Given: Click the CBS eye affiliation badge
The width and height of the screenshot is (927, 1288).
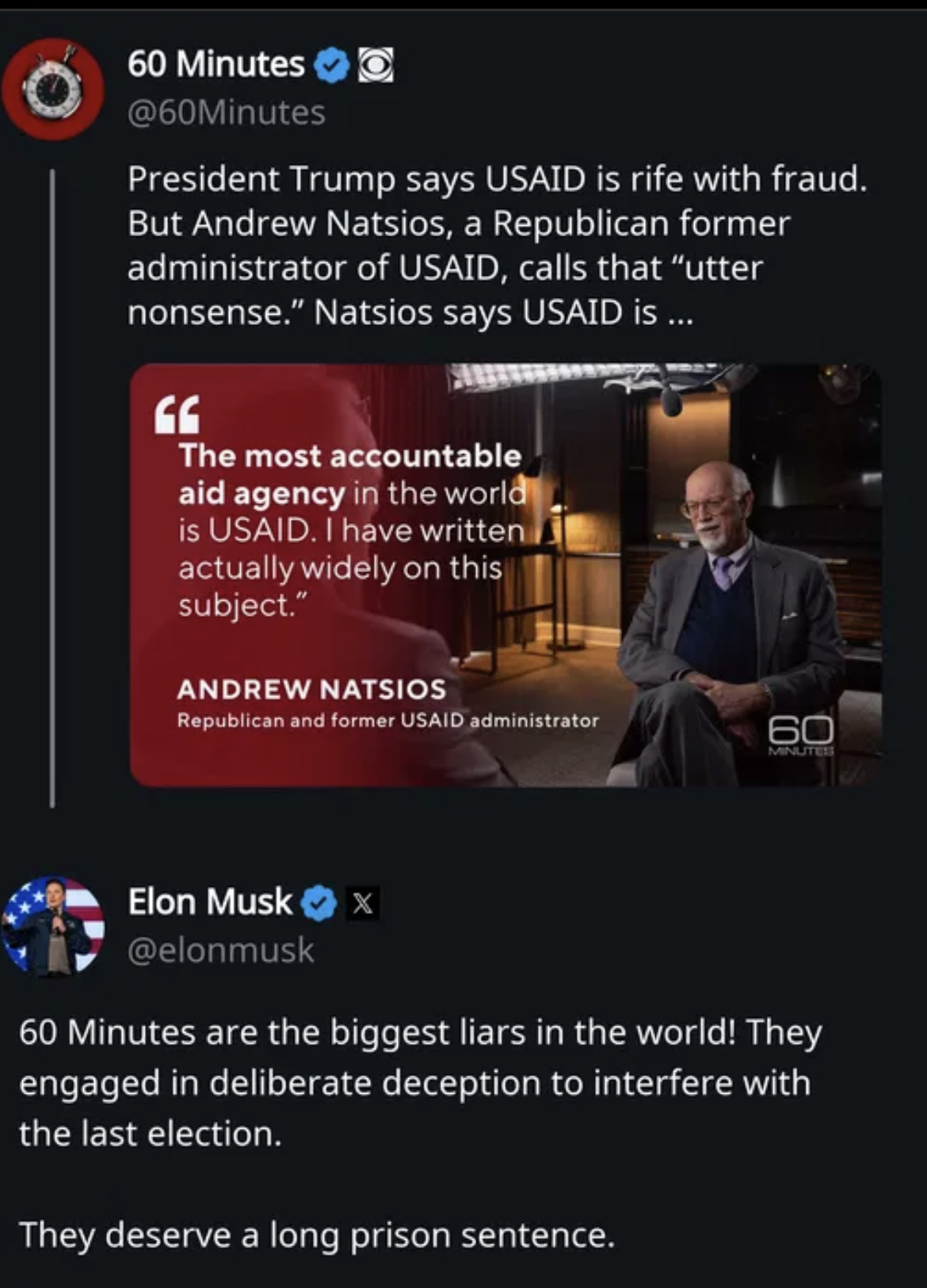Looking at the screenshot, I should tap(376, 66).
